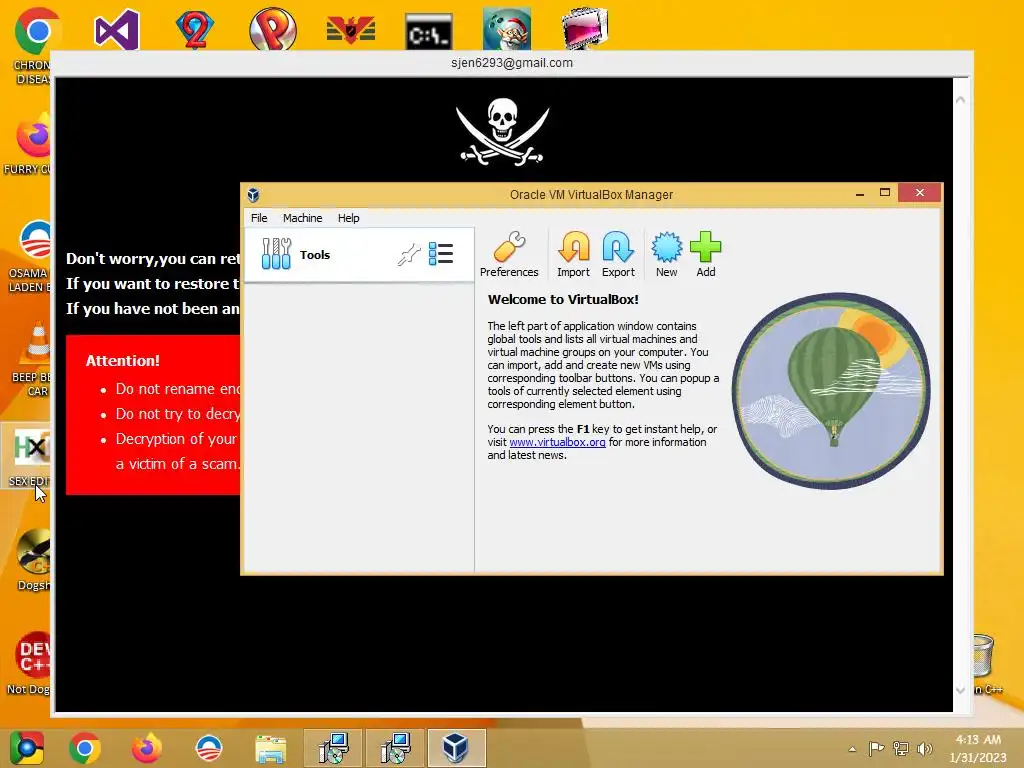Click scrollbar down arrow in ransom window
Viewport: 1024px width, 768px height.
tap(960, 690)
